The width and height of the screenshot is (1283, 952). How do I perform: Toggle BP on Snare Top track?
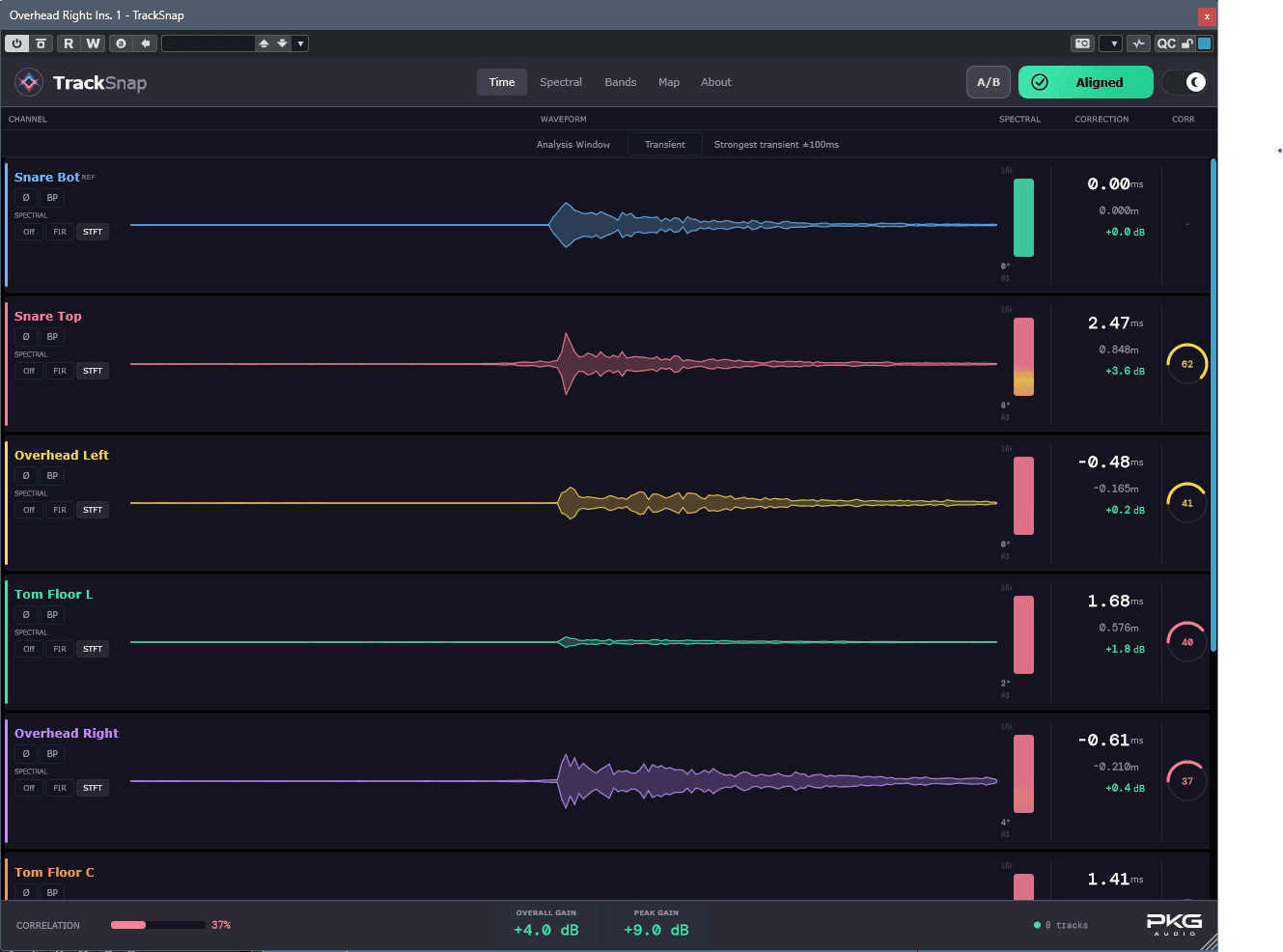[52, 336]
